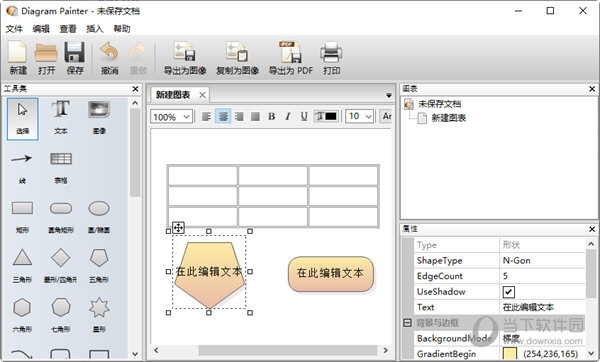
Task: Collapse the 背景与边框 property group
Action: [x=408, y=323]
